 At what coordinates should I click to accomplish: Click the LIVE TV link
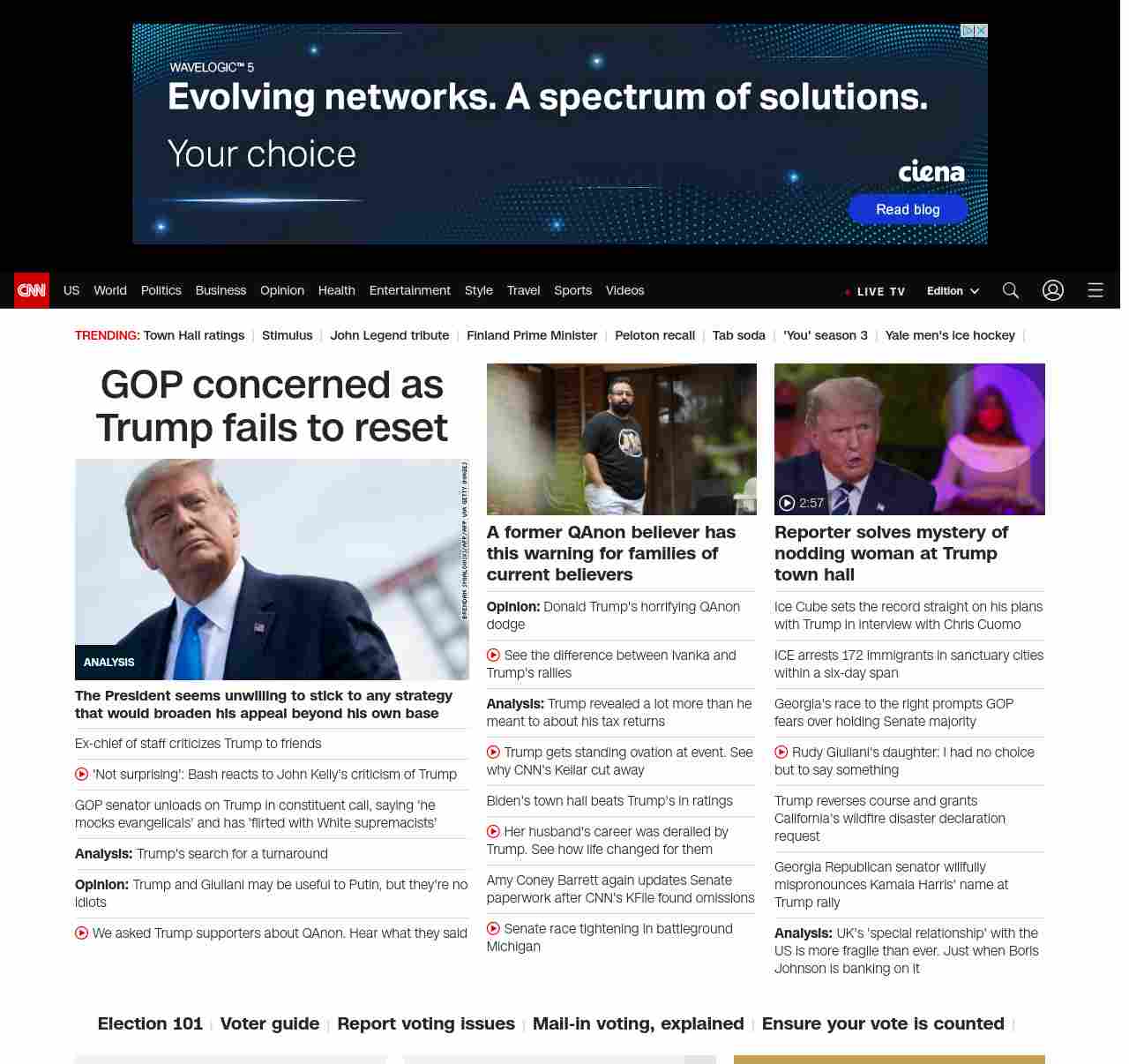pyautogui.click(x=875, y=291)
